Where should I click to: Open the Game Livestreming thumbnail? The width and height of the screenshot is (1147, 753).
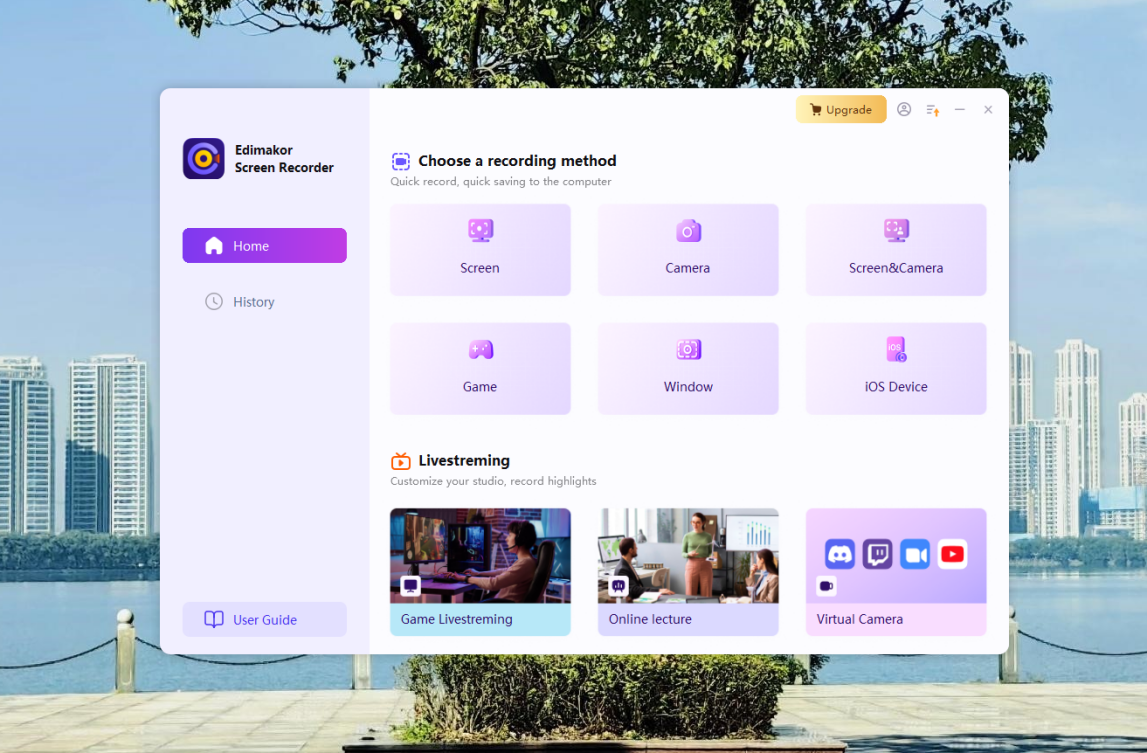[480, 556]
